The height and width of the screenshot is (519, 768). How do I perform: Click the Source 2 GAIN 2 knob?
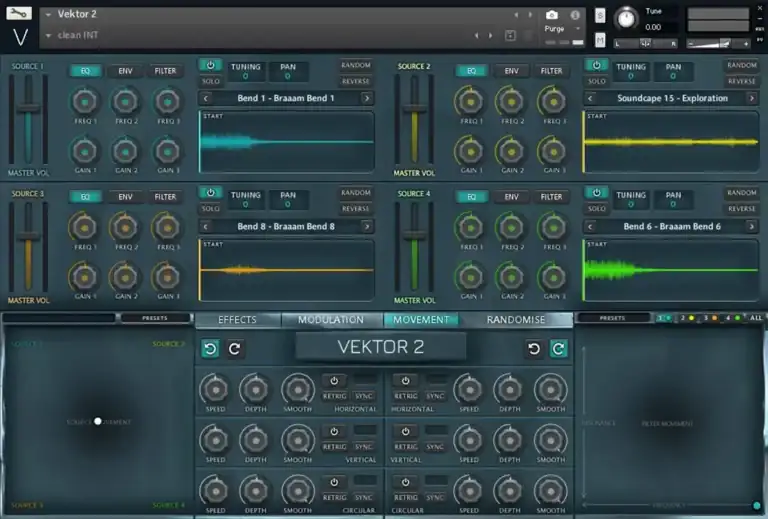pos(511,151)
